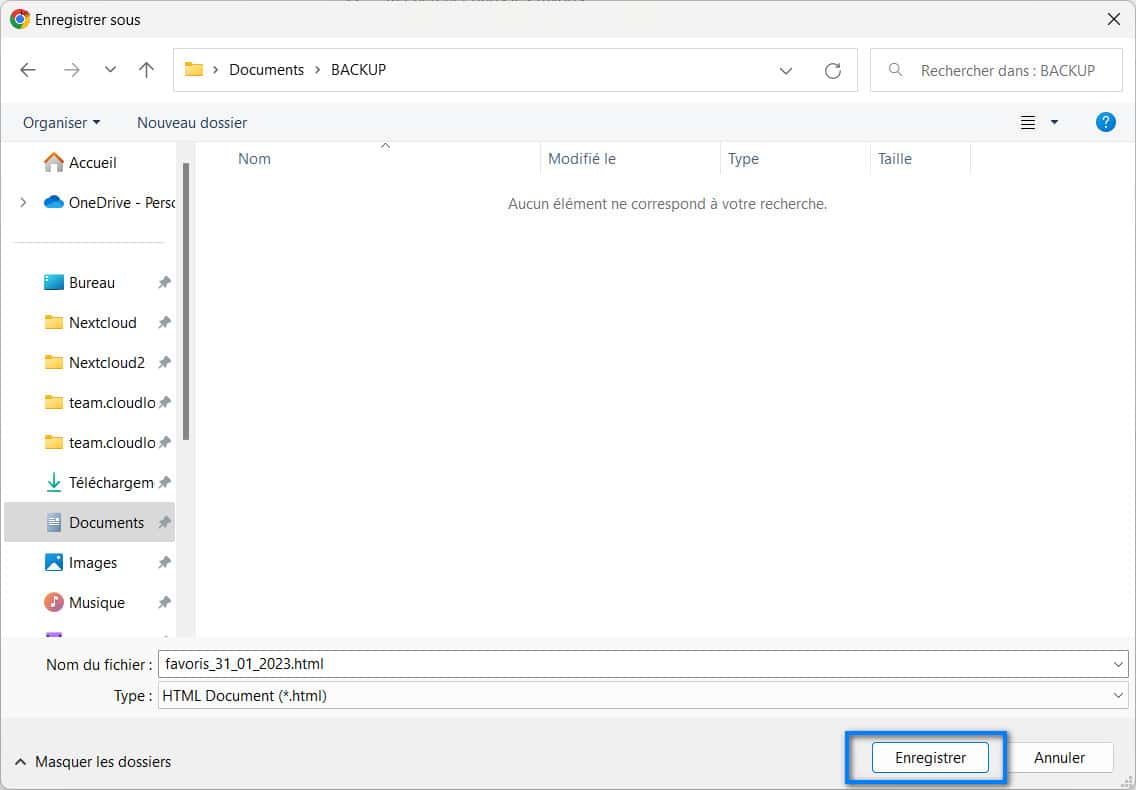Open the Nextcloud2 folder in sidebar
The width and height of the screenshot is (1136, 790).
[x=94, y=362]
